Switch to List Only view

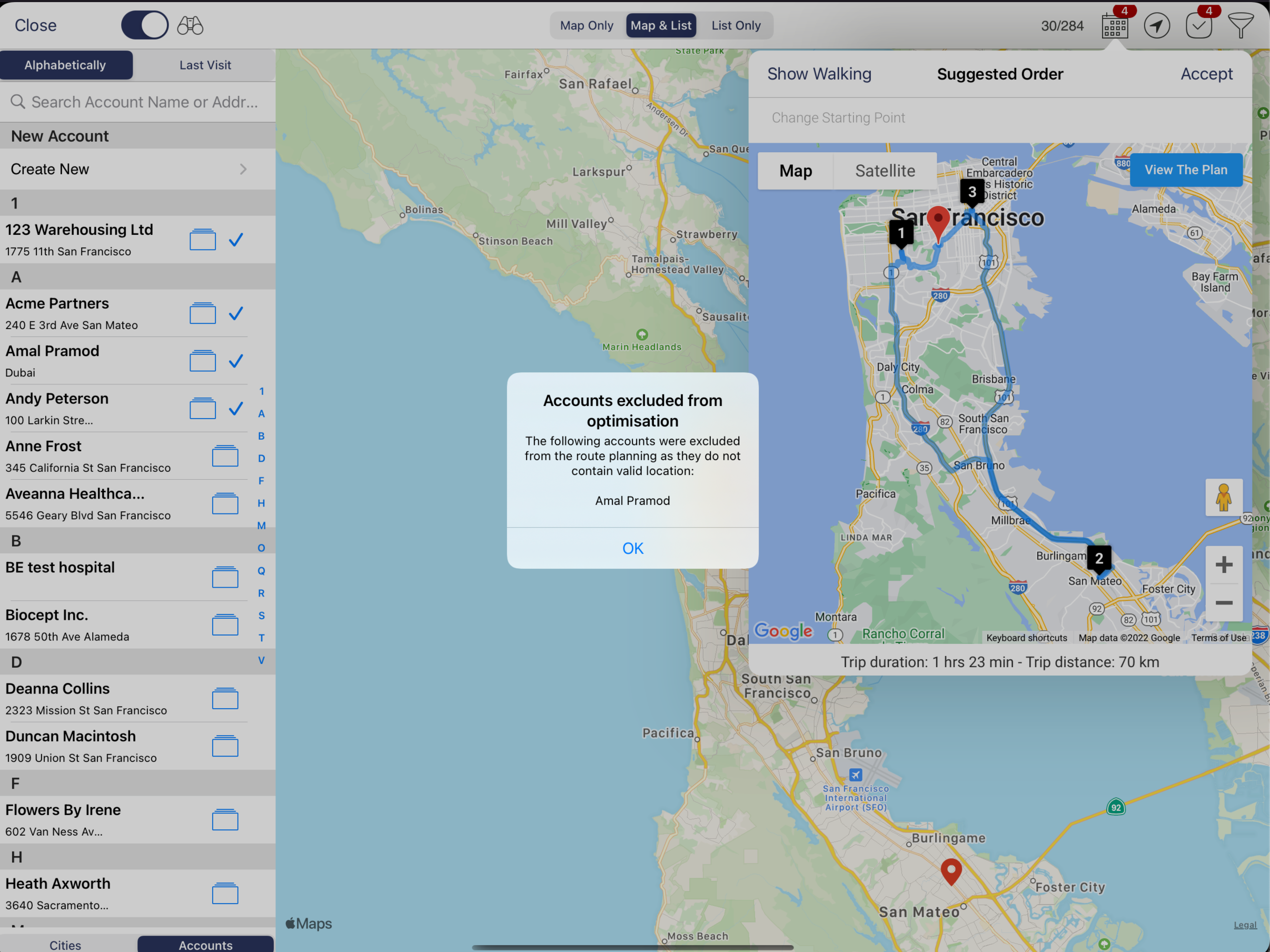tap(736, 25)
